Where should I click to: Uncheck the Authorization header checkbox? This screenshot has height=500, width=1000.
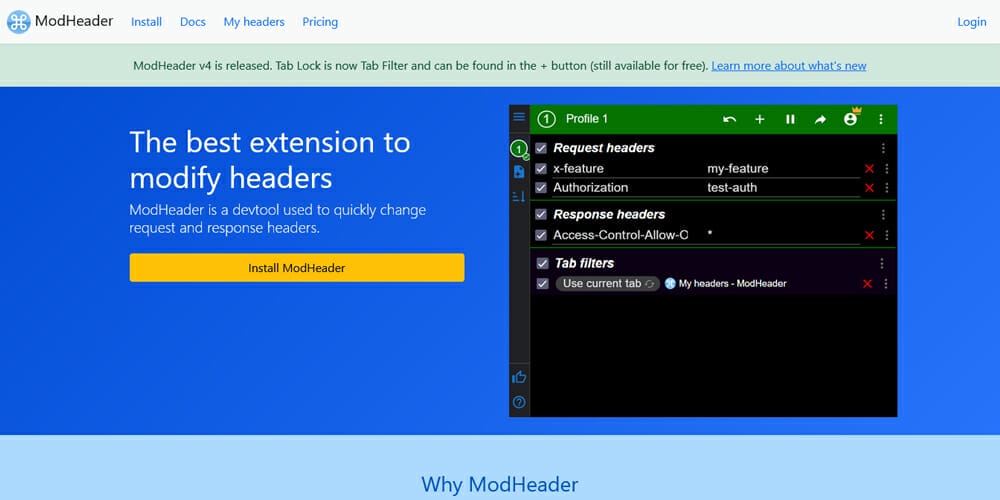(x=541, y=188)
